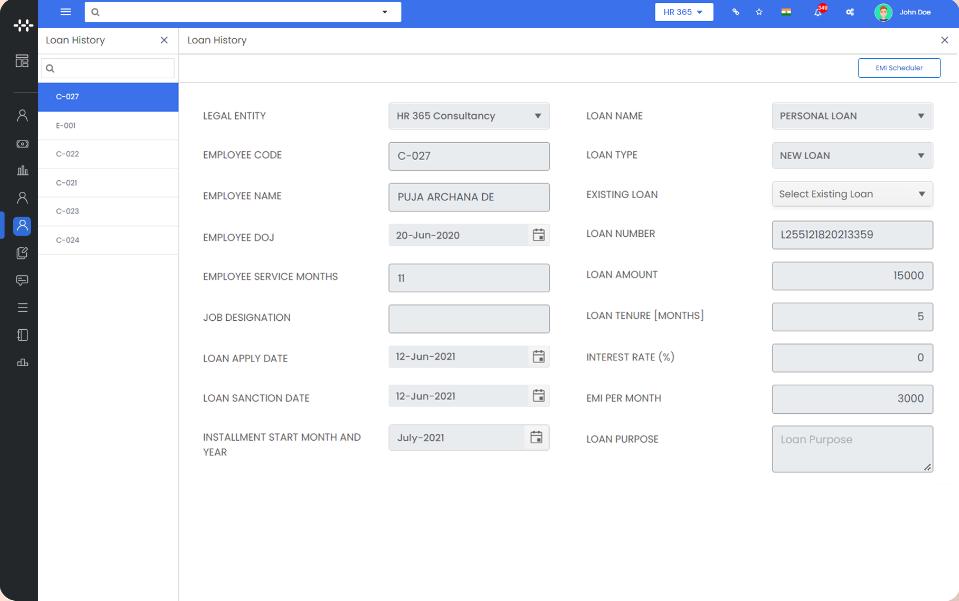
Task: Click the chat message icon in sidebar
Action: pyautogui.click(x=22, y=280)
